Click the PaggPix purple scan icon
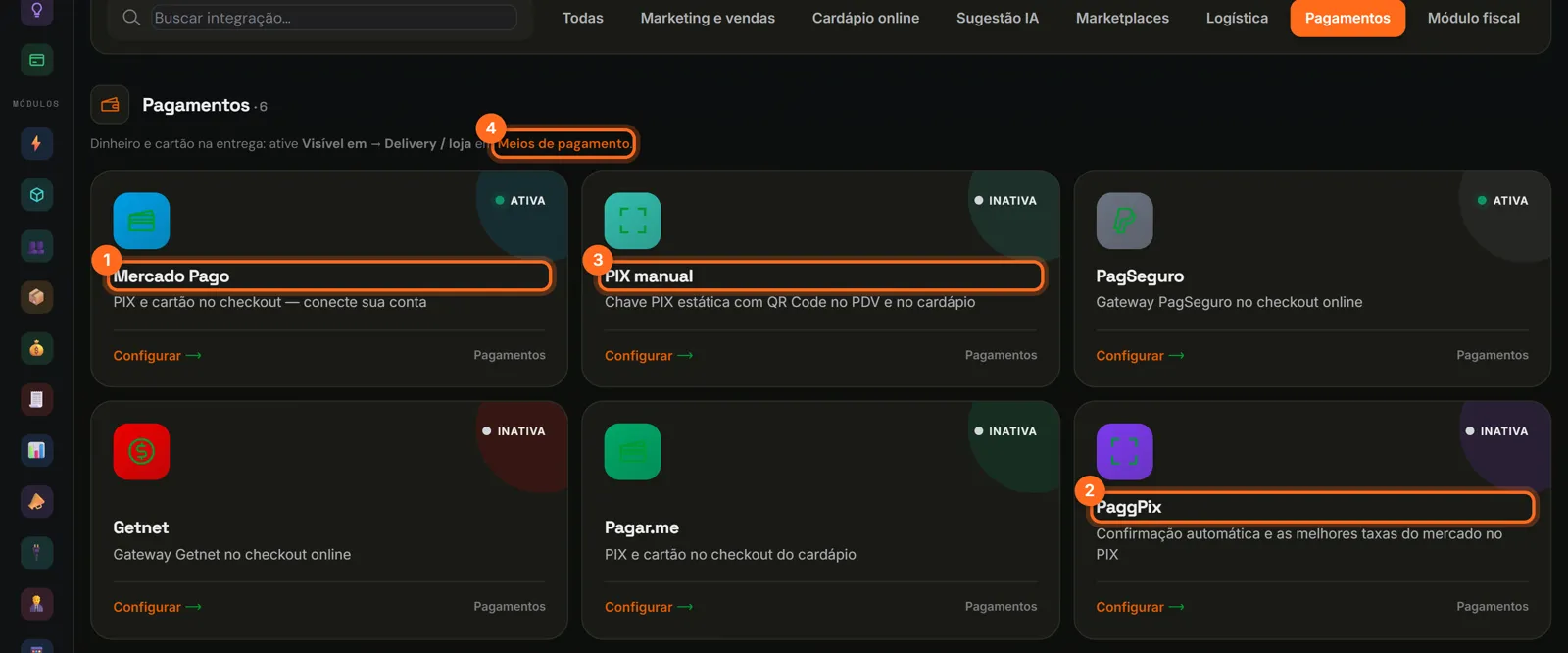1568x653 pixels. point(1124,451)
